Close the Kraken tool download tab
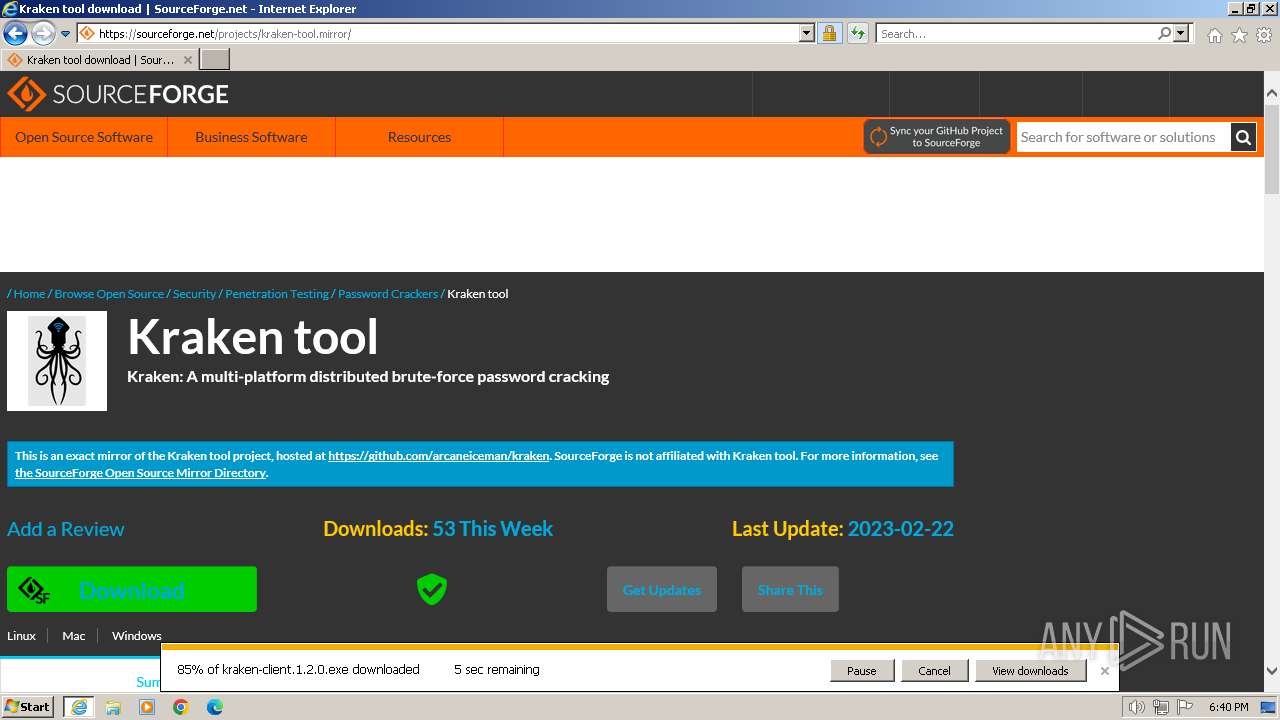1280x720 pixels. [188, 60]
